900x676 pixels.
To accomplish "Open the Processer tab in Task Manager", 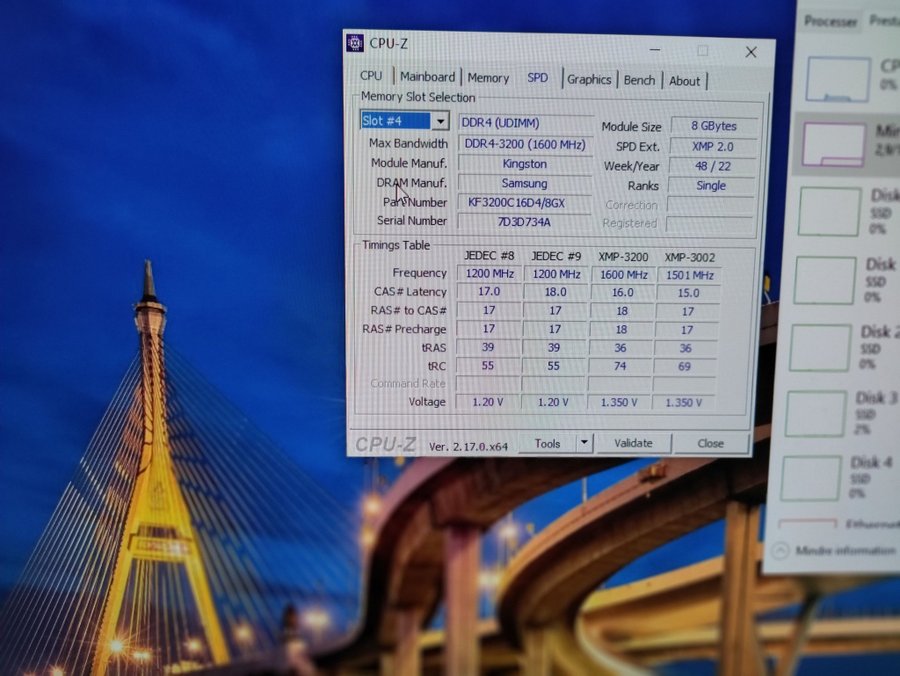I will (x=830, y=21).
